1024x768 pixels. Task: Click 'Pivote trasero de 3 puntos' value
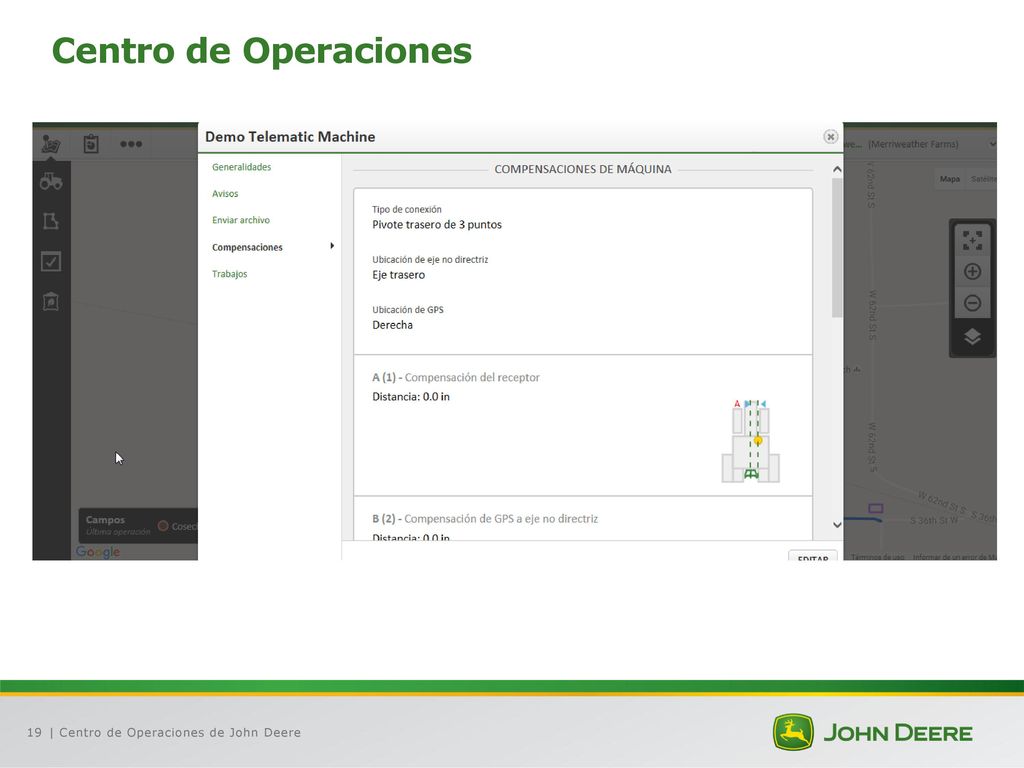coord(436,225)
